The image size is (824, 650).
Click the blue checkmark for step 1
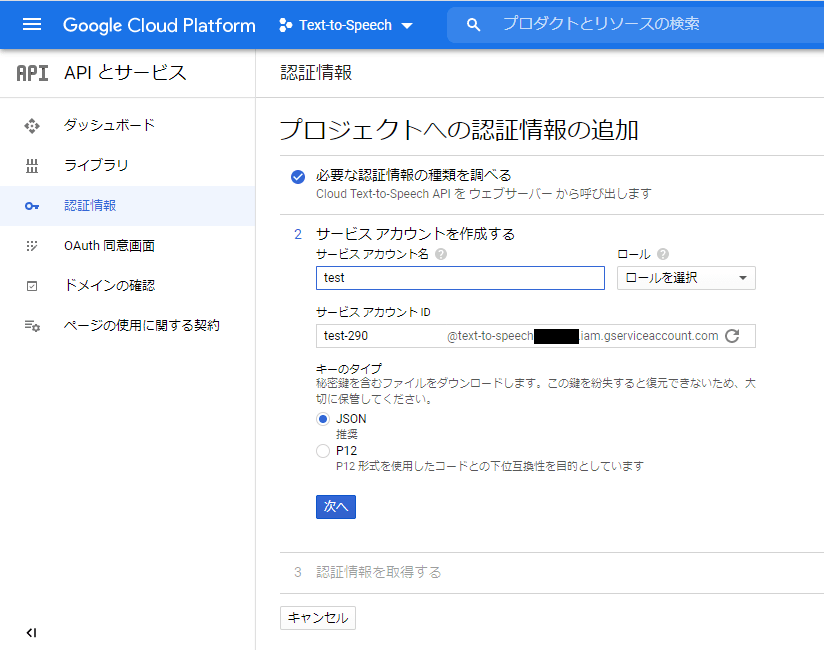click(298, 177)
